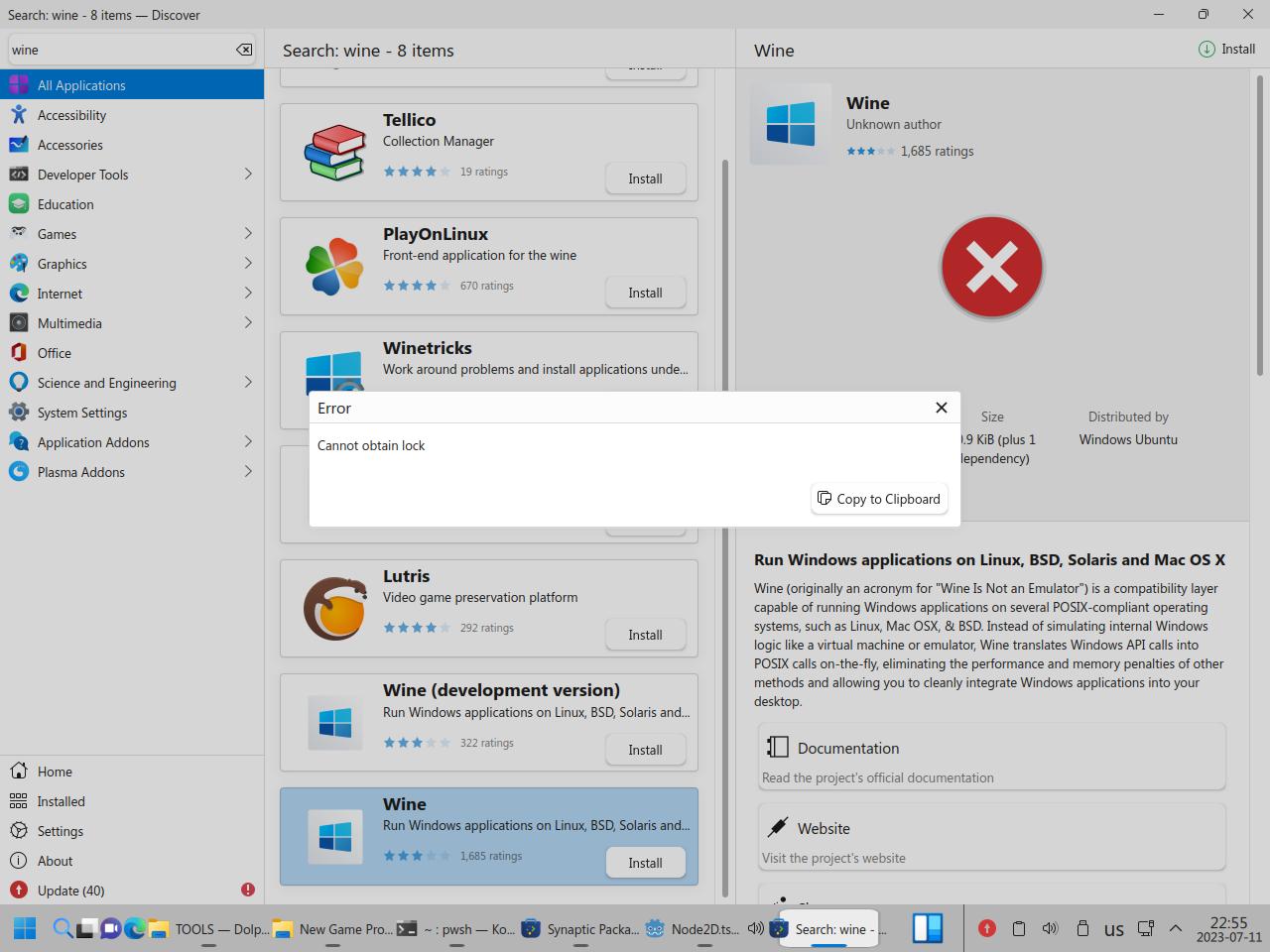
Task: Click the large Wine icon in details
Action: [791, 124]
